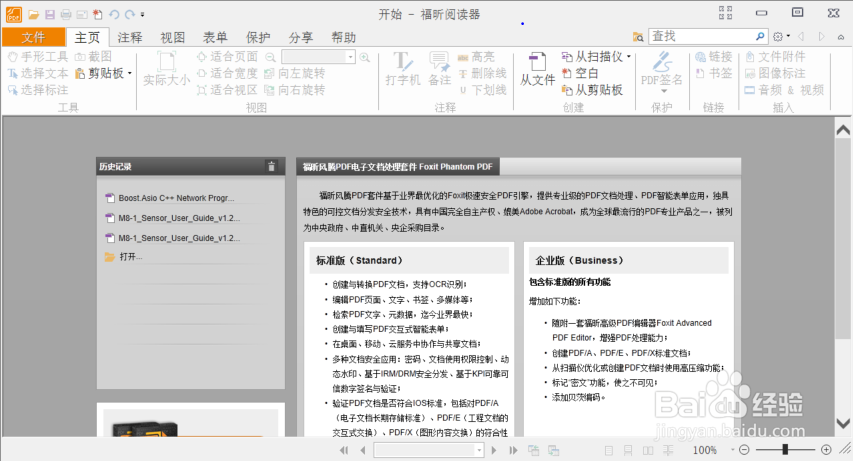Select the 删除线 strikeout tool

(482, 73)
